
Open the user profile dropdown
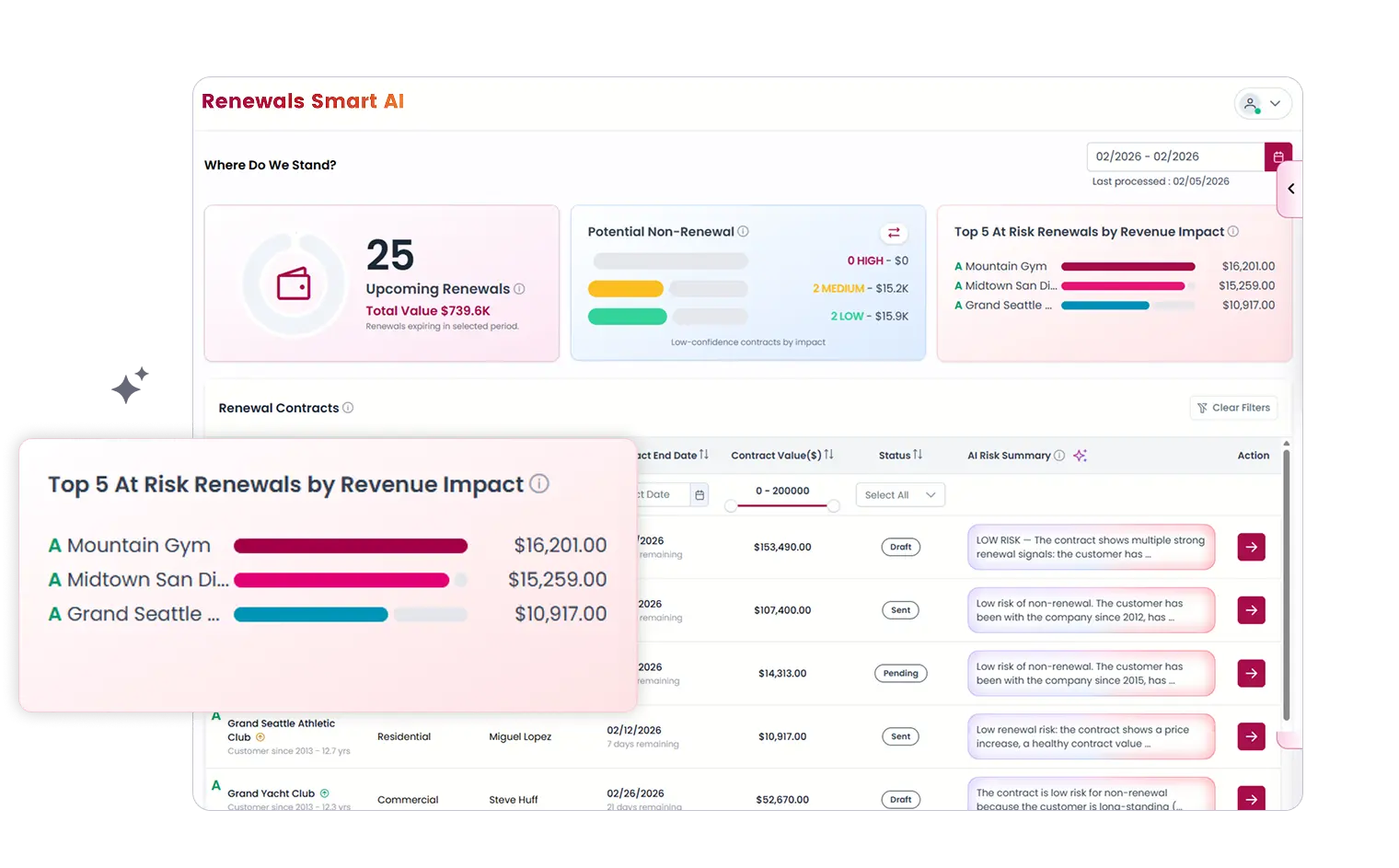(1262, 104)
